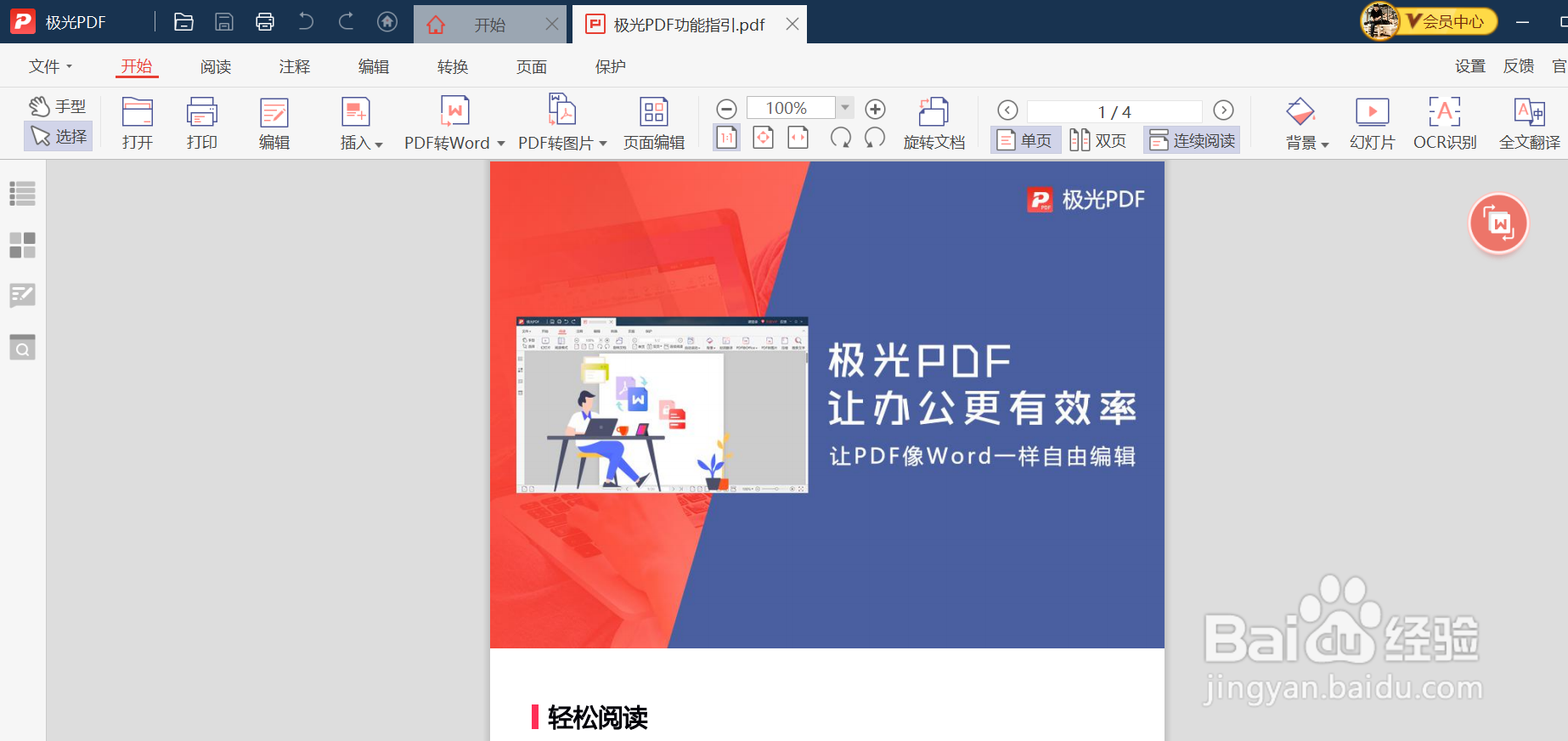Switch to 双页 double page view

tap(1098, 140)
